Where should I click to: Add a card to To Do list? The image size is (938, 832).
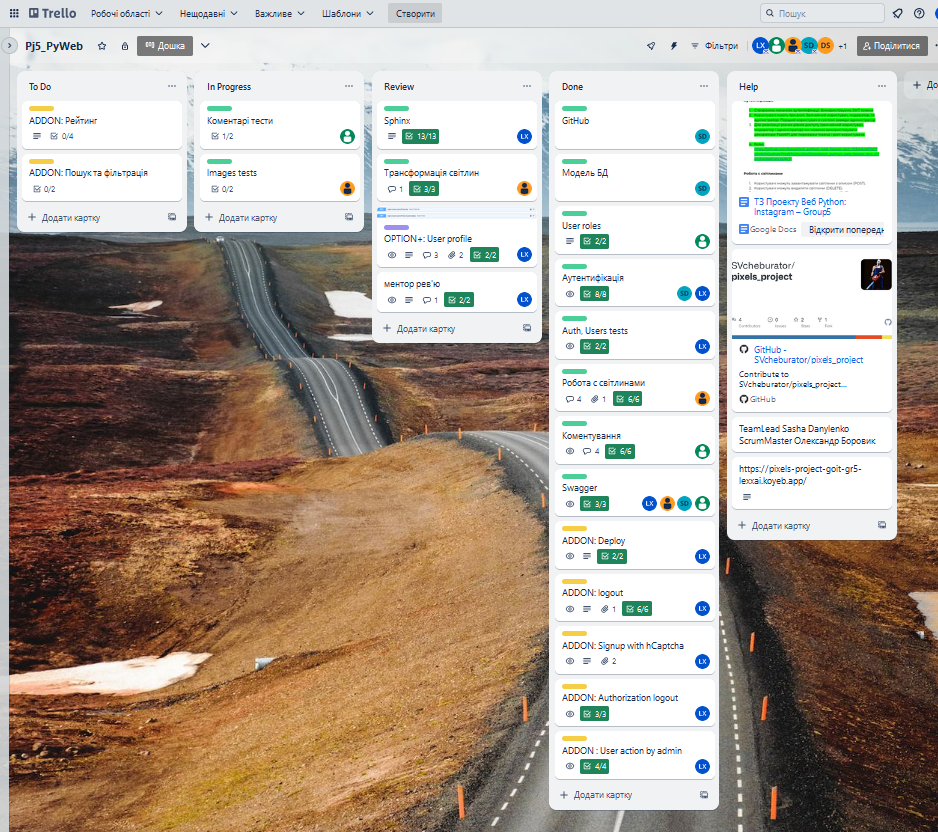coord(65,218)
